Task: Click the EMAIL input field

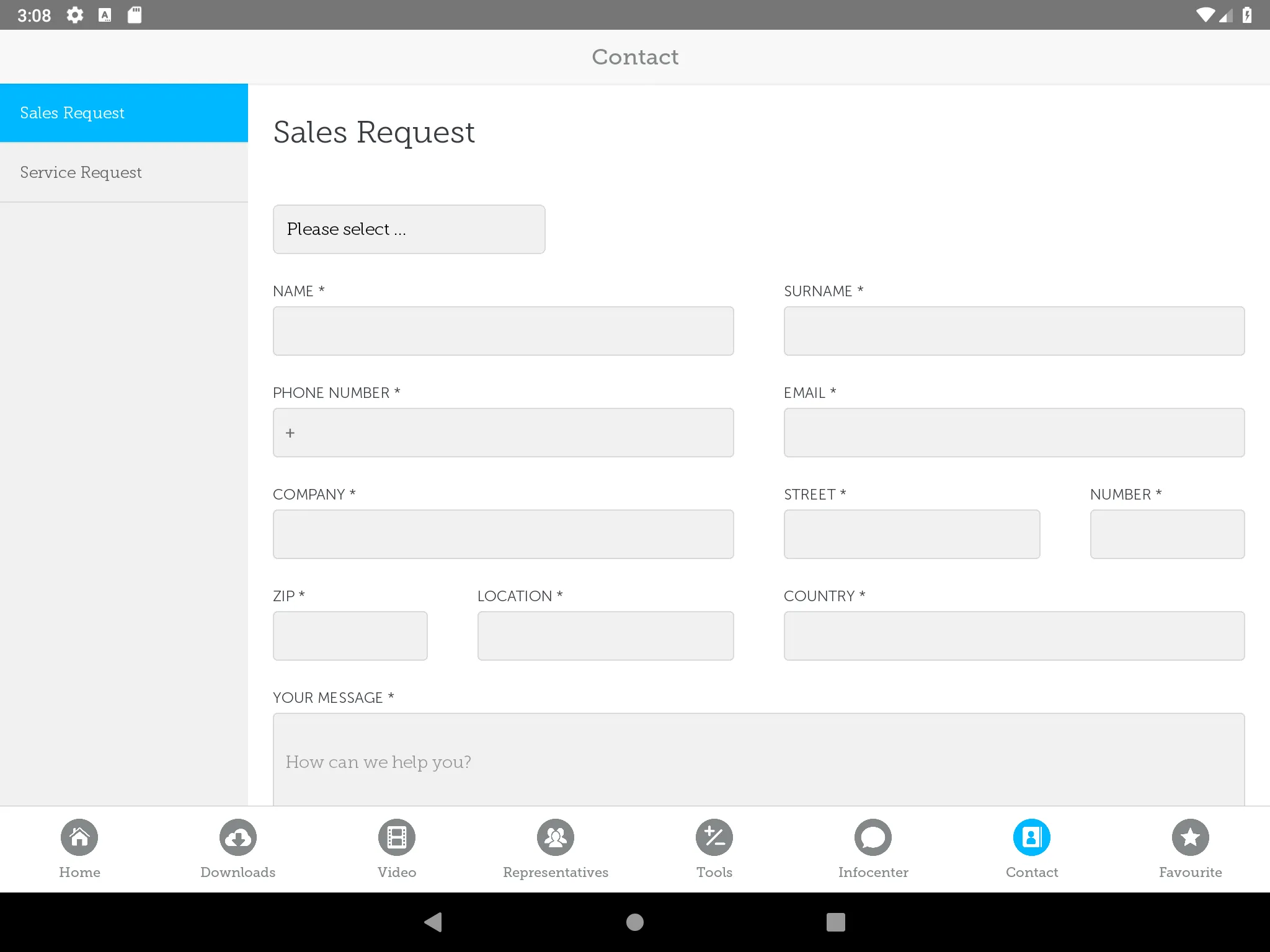Action: (x=1014, y=432)
